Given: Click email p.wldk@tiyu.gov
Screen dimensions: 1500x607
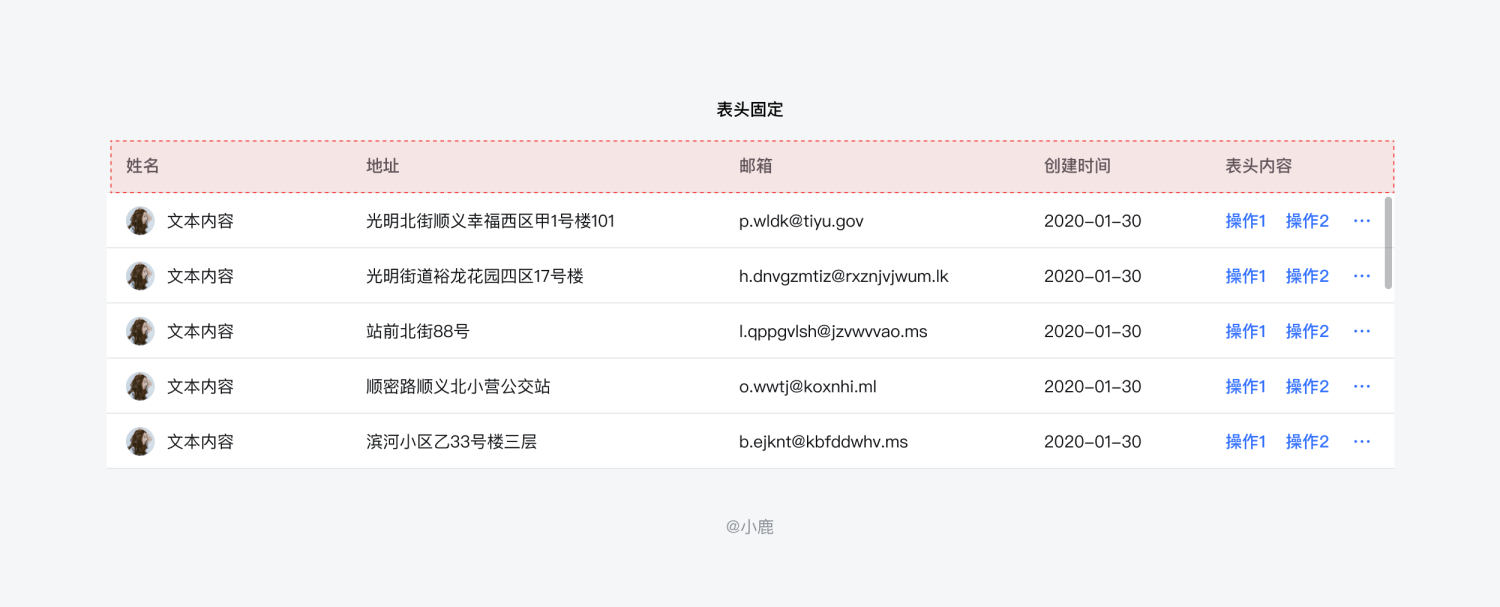Looking at the screenshot, I should tap(801, 221).
